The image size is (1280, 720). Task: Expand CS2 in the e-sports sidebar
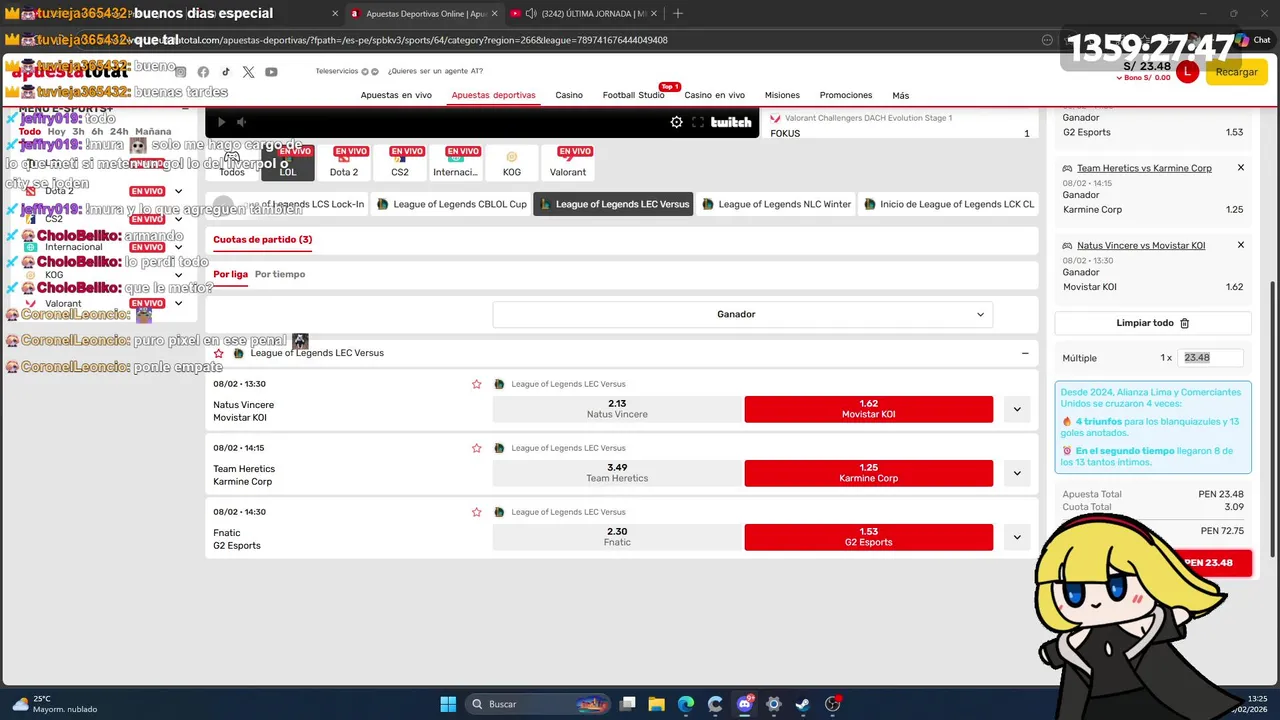coord(178,219)
